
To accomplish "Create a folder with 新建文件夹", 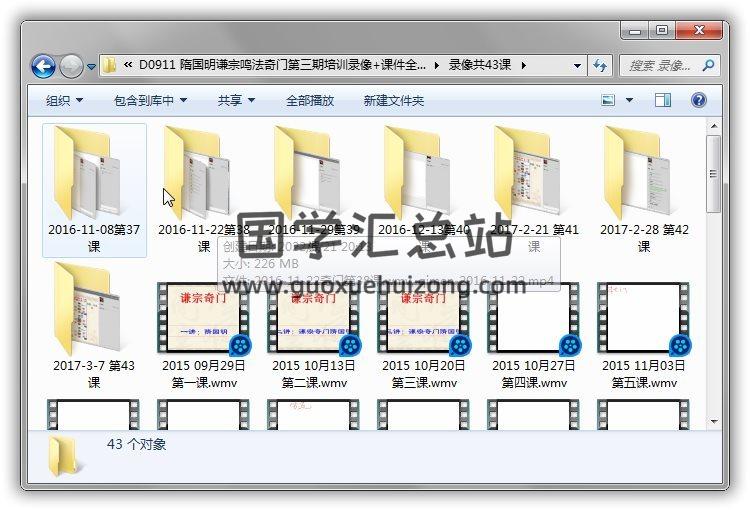I will (x=394, y=100).
